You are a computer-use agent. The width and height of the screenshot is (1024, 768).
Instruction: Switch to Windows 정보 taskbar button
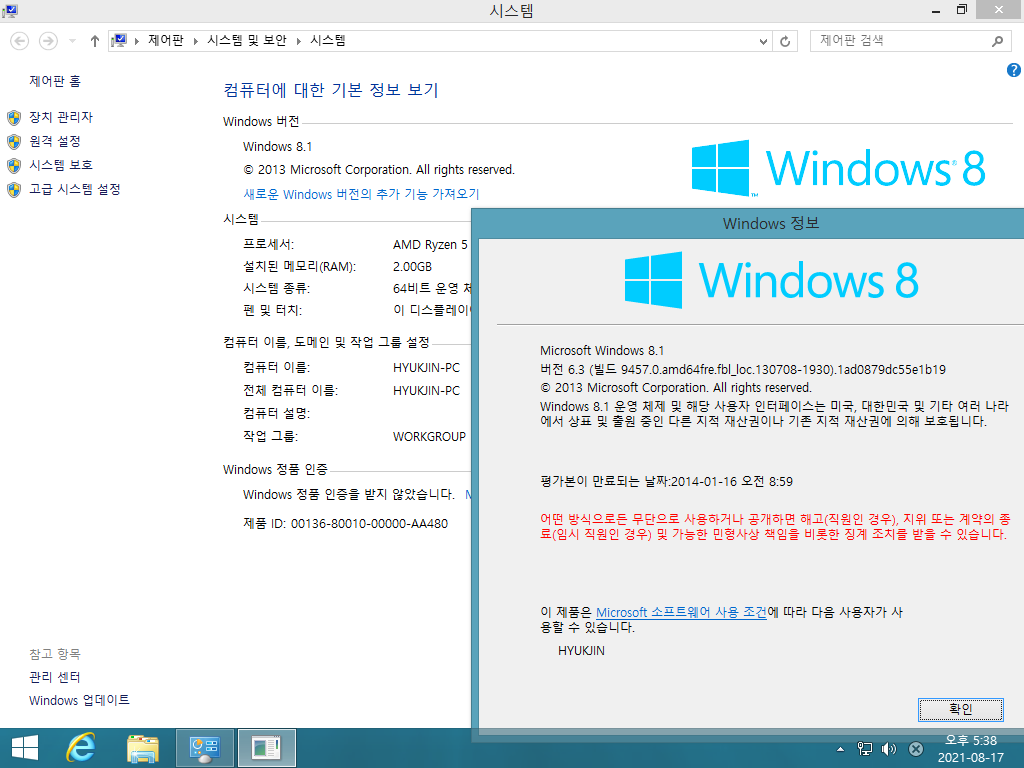[x=266, y=748]
